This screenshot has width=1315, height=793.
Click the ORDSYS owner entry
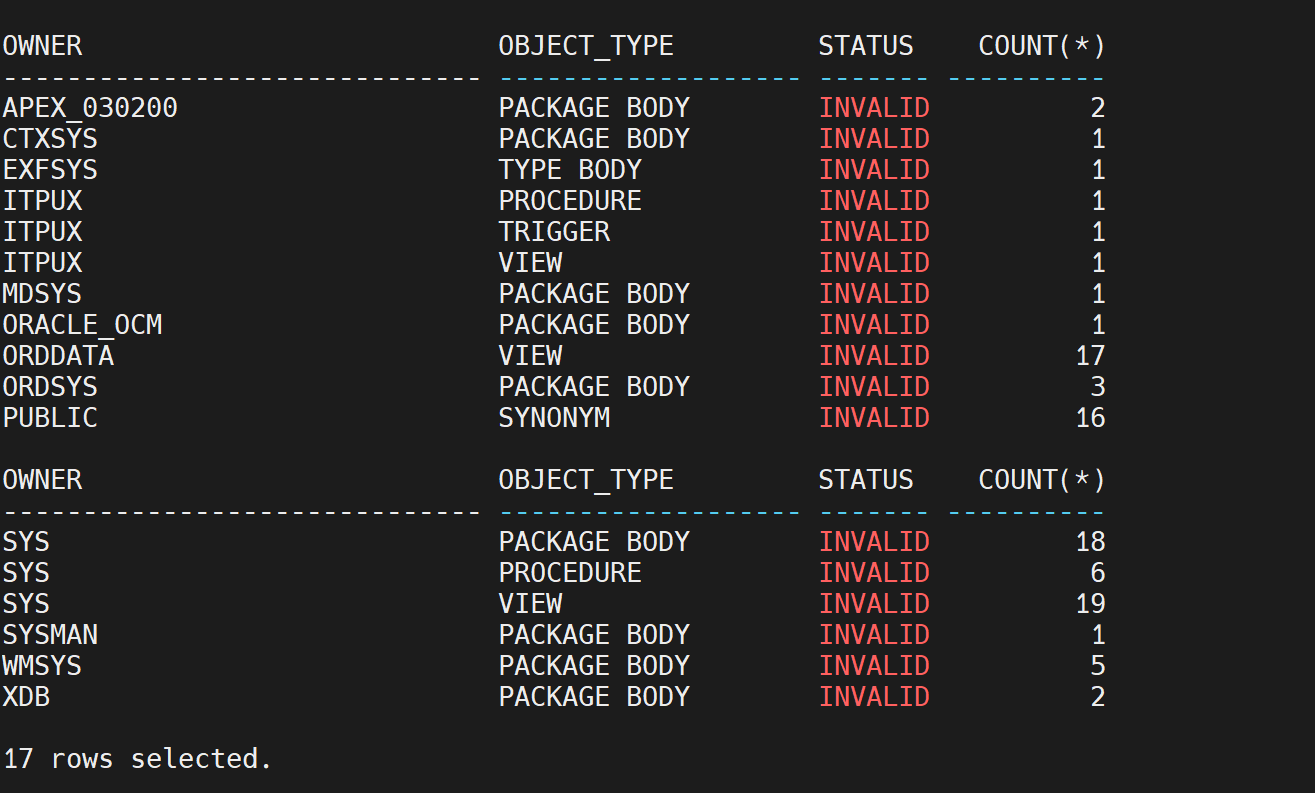coord(50,386)
